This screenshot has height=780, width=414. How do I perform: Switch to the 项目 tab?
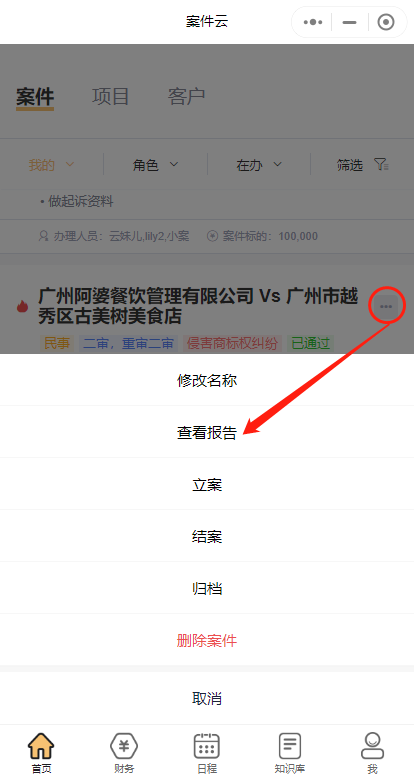coord(110,96)
